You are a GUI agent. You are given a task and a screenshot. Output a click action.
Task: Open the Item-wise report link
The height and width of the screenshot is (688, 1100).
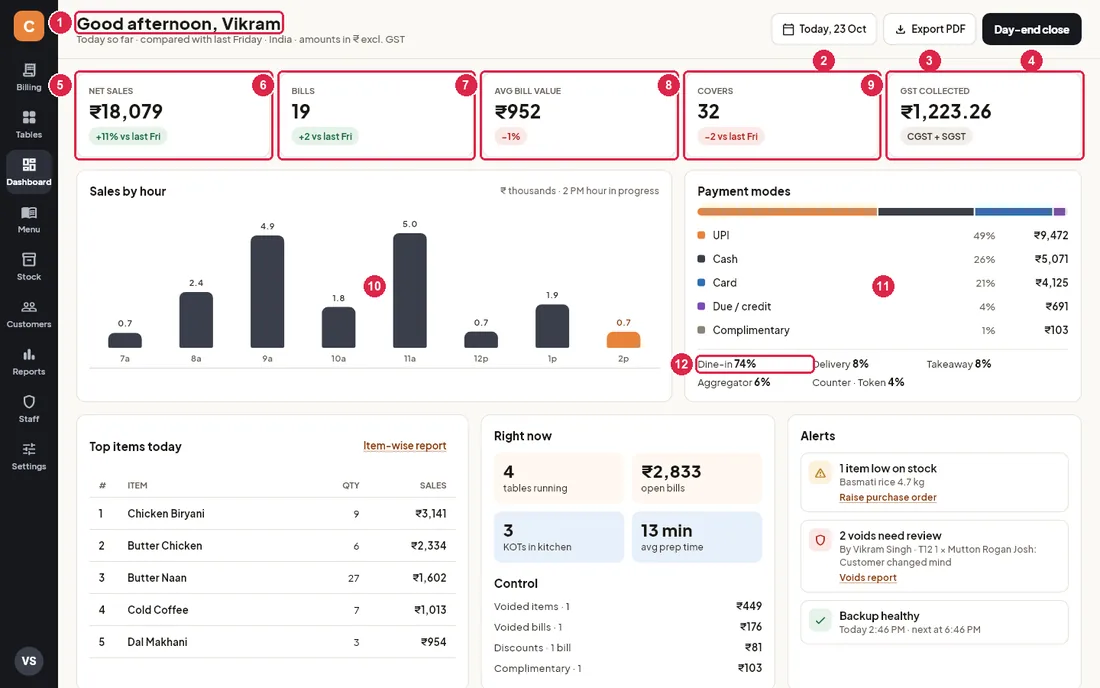coord(404,446)
